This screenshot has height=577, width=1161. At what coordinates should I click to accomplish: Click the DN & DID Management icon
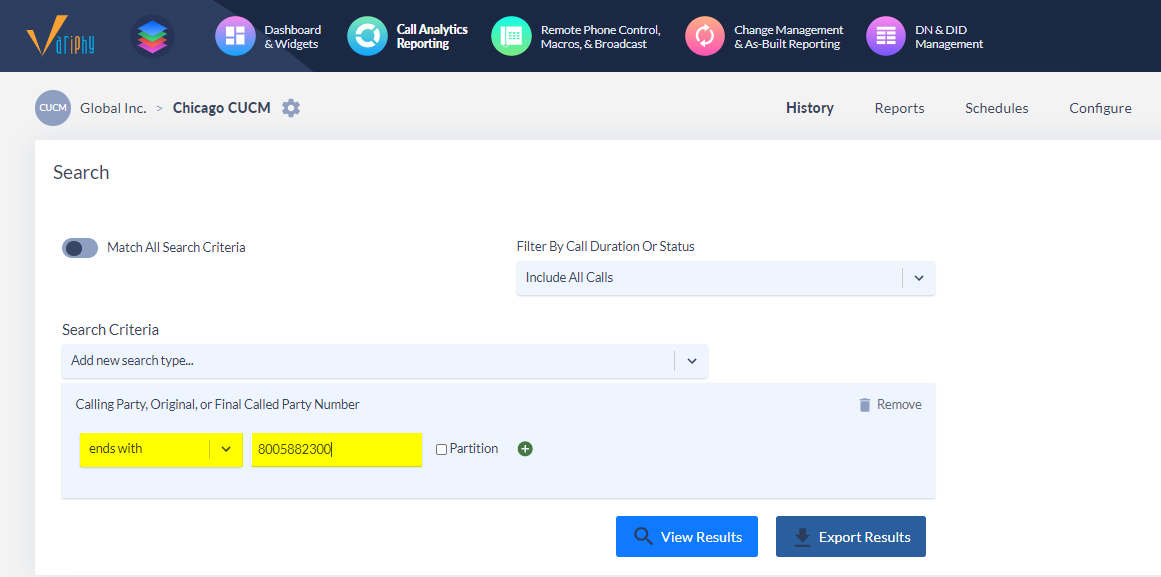coord(886,36)
